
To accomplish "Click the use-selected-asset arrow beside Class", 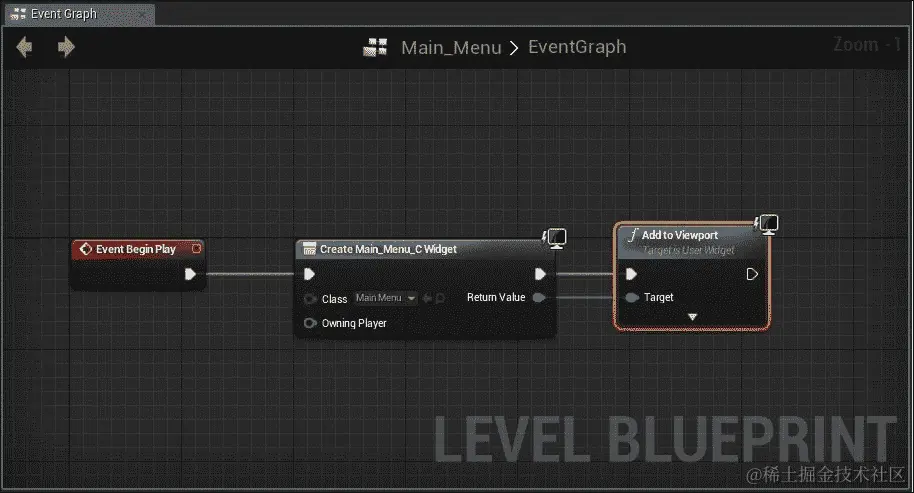I will (427, 298).
